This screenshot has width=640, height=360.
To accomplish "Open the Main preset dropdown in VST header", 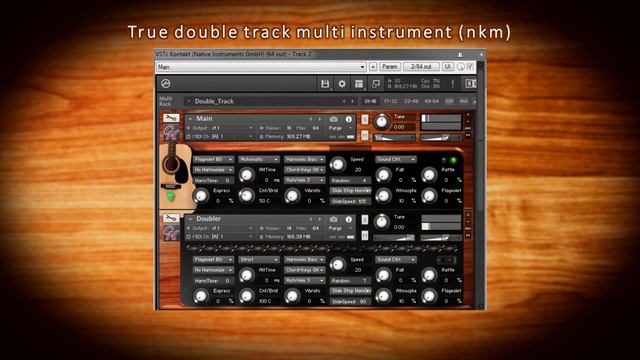I will point(261,67).
